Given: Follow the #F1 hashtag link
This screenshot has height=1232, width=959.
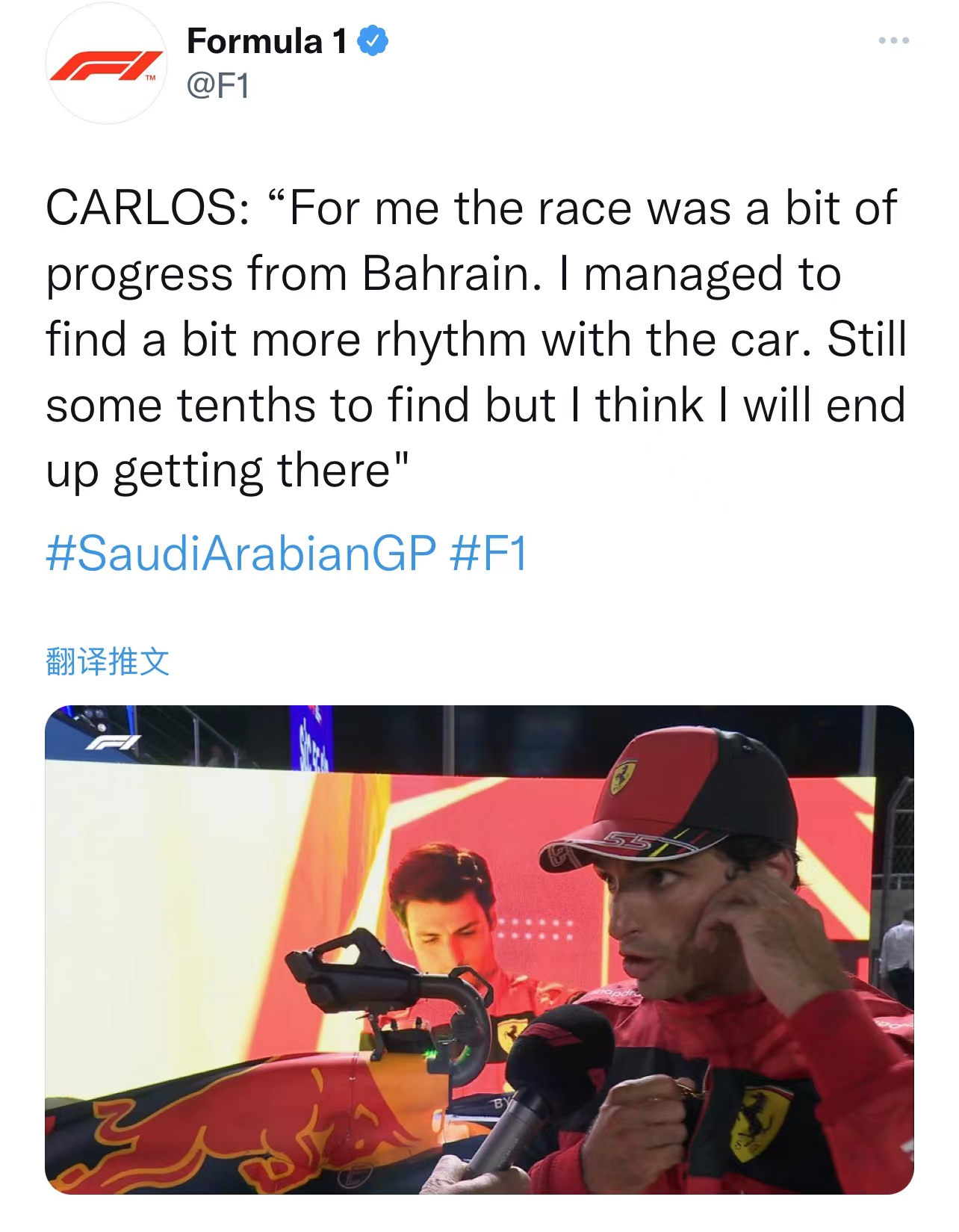Looking at the screenshot, I should tap(489, 554).
